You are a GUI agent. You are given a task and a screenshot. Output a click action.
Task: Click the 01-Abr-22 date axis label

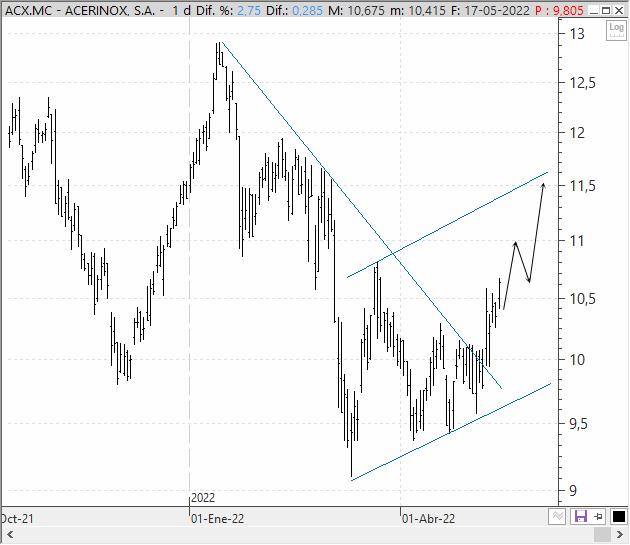428,519
